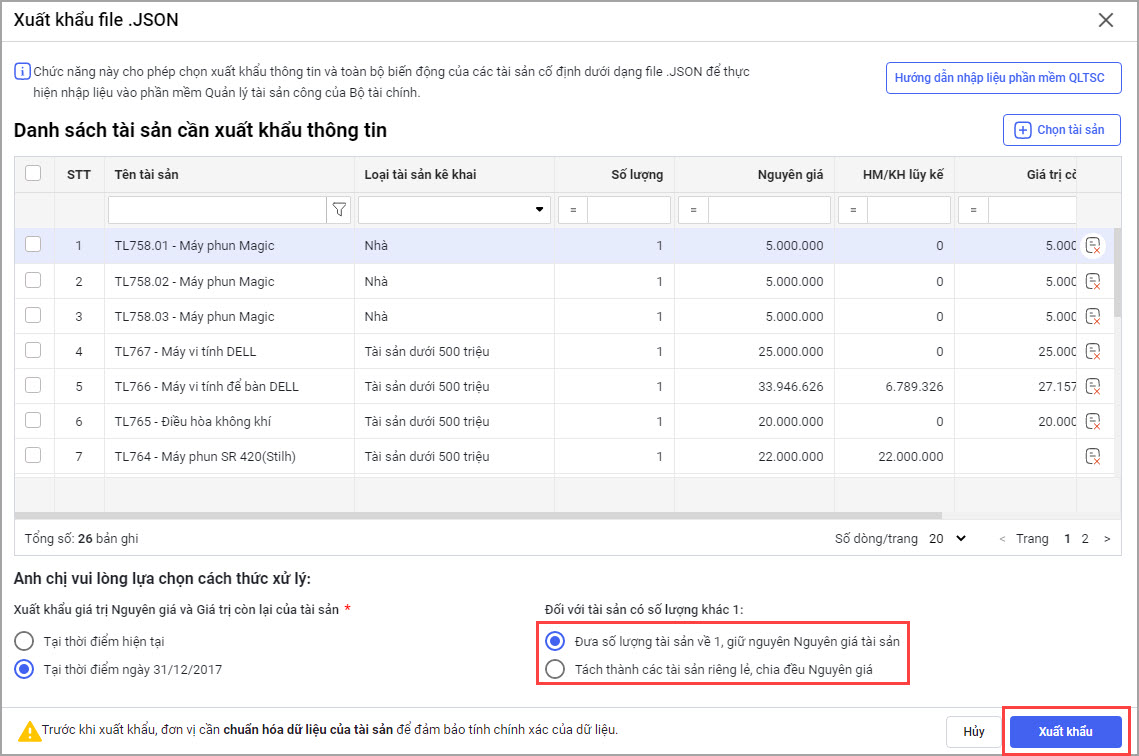Click the Tên tài sản filter text field
This screenshot has height=756, width=1139.
[x=217, y=210]
